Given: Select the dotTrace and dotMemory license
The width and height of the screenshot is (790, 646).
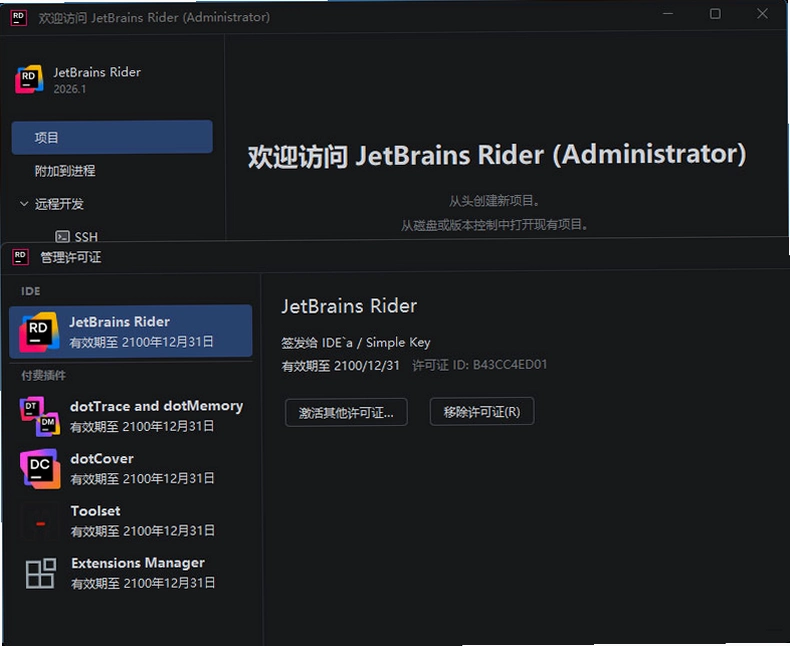Looking at the screenshot, I should (130, 416).
